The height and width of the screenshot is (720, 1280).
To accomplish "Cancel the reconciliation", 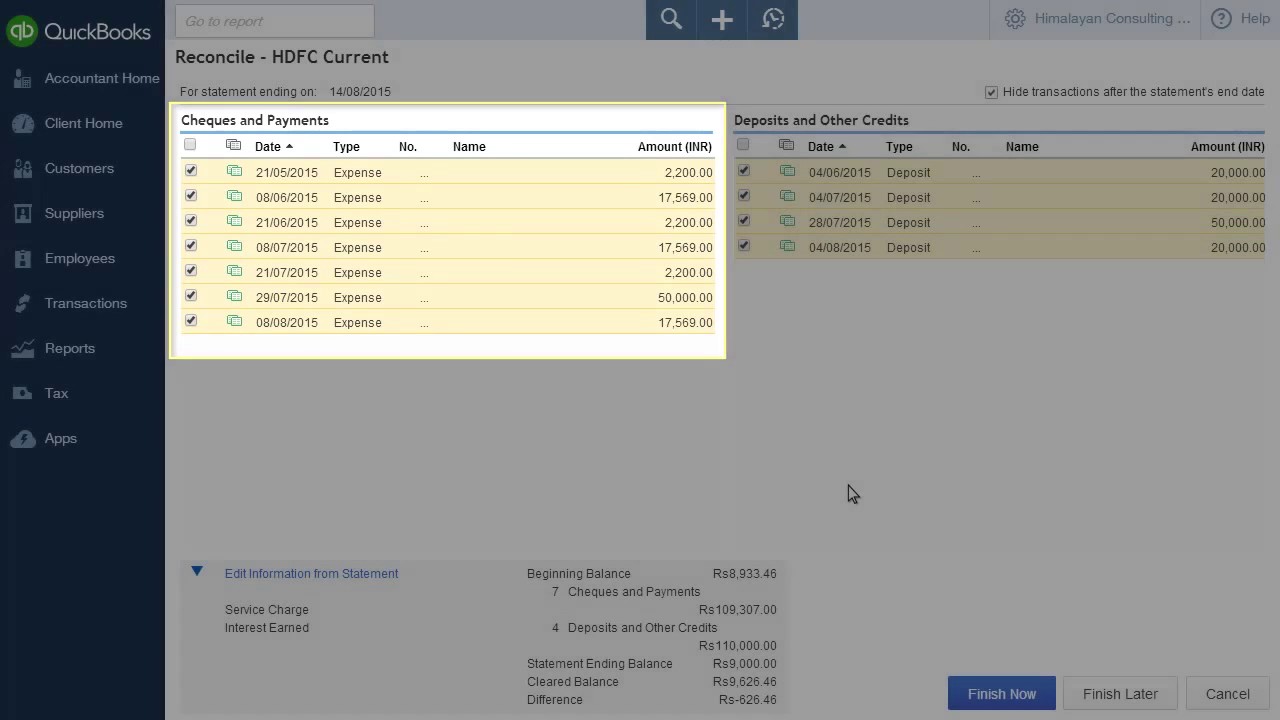I will [1228, 694].
